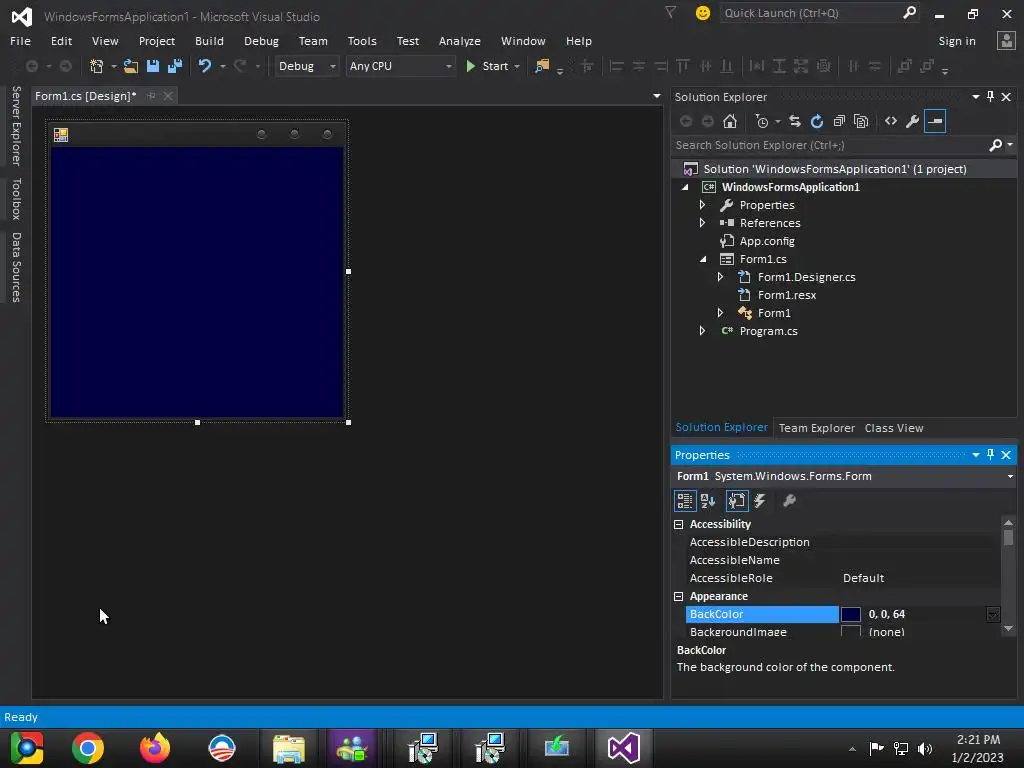Viewport: 1024px width, 768px height.
Task: Click Sign in link
Action: click(x=957, y=40)
